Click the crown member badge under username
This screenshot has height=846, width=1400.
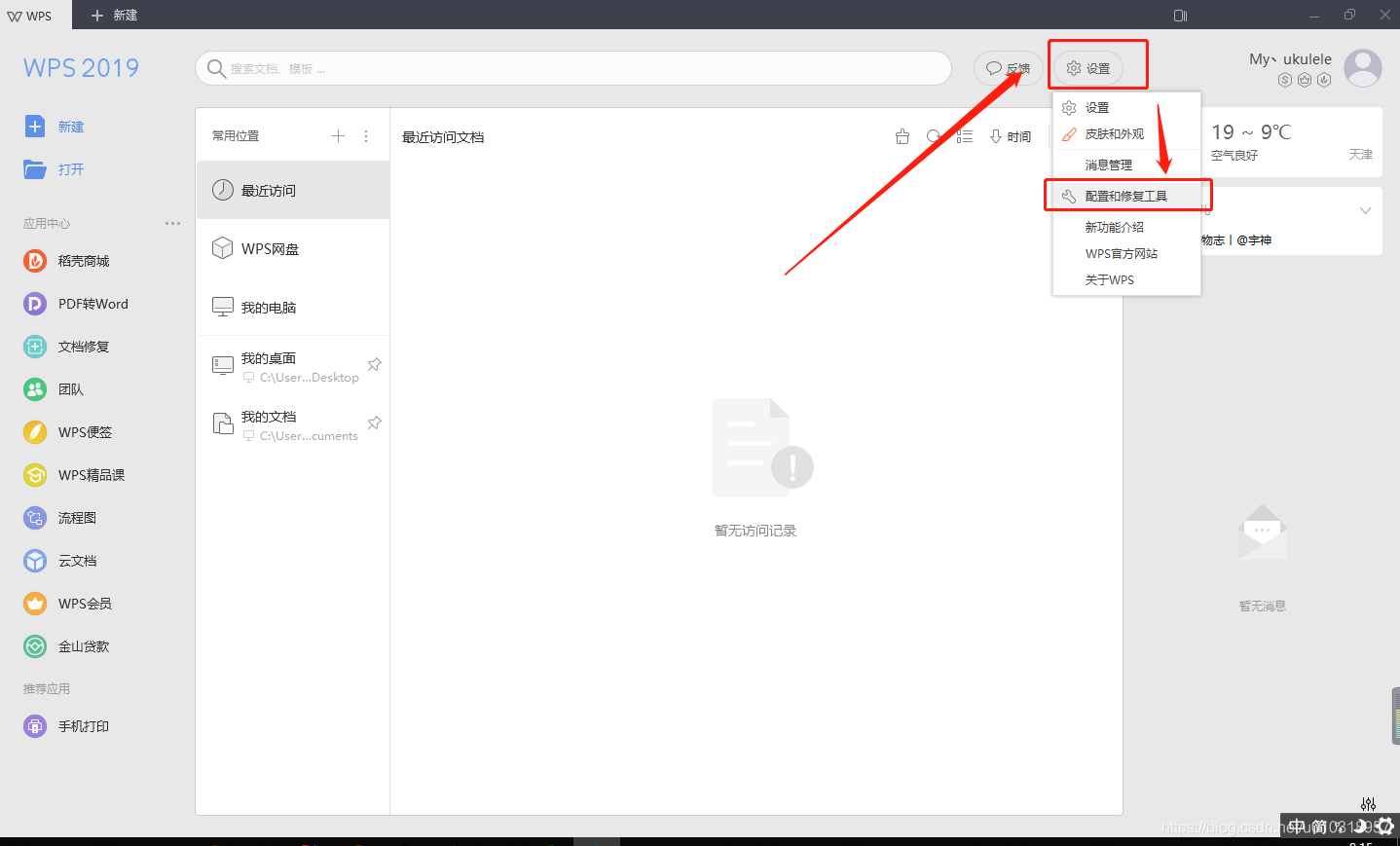1305,80
